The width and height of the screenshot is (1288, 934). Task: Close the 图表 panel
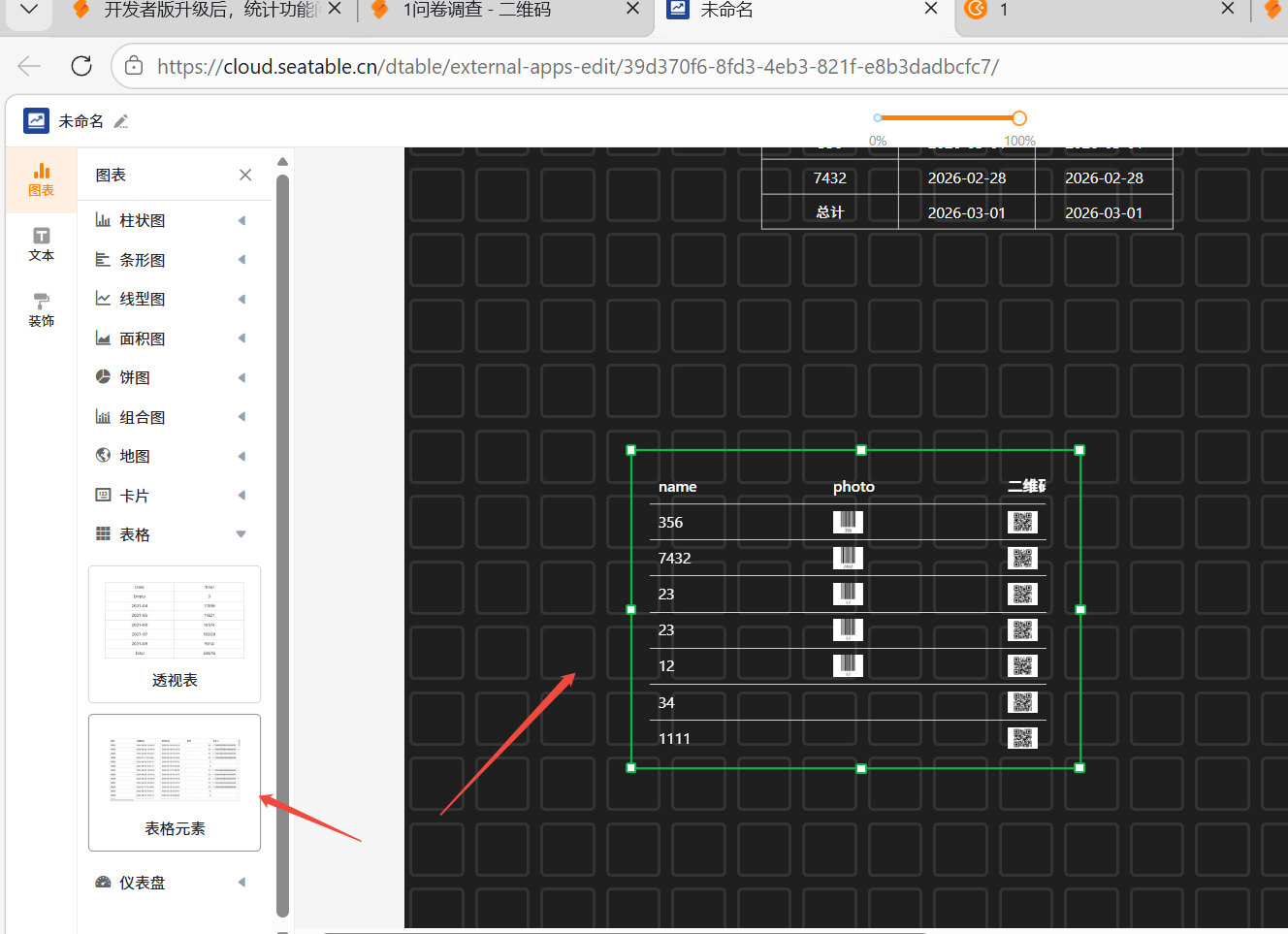pos(245,175)
